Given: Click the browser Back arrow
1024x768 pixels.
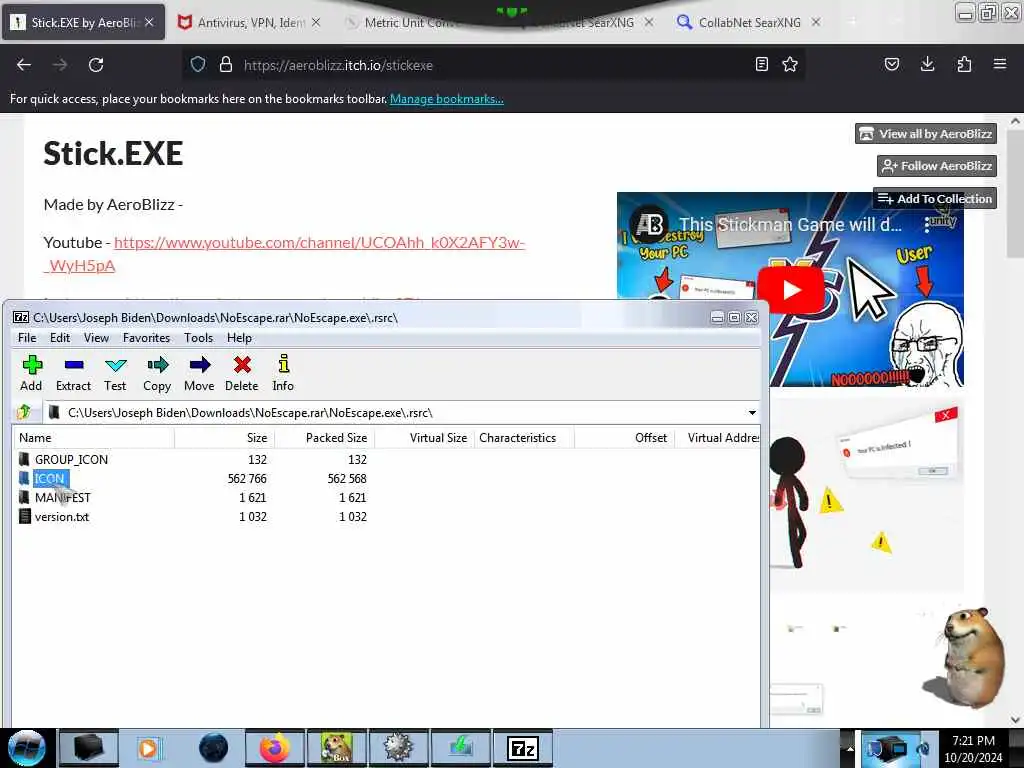Looking at the screenshot, I should pos(24,65).
